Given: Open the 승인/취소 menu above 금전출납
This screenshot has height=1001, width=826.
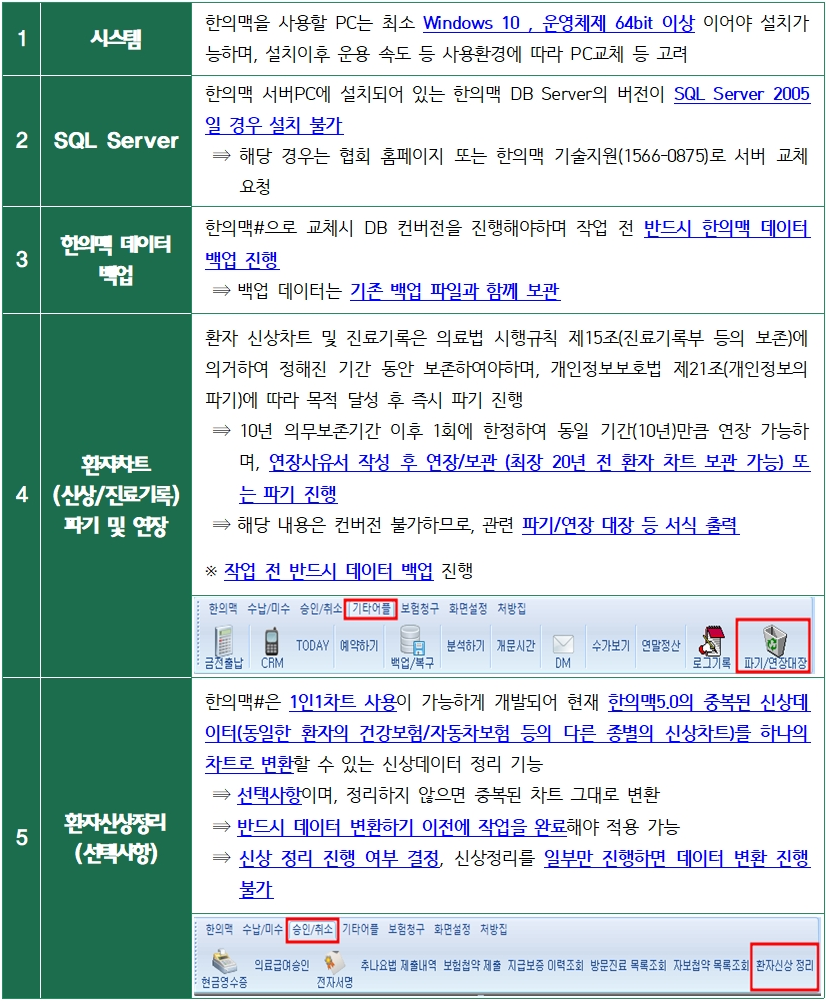Looking at the screenshot, I should [320, 608].
